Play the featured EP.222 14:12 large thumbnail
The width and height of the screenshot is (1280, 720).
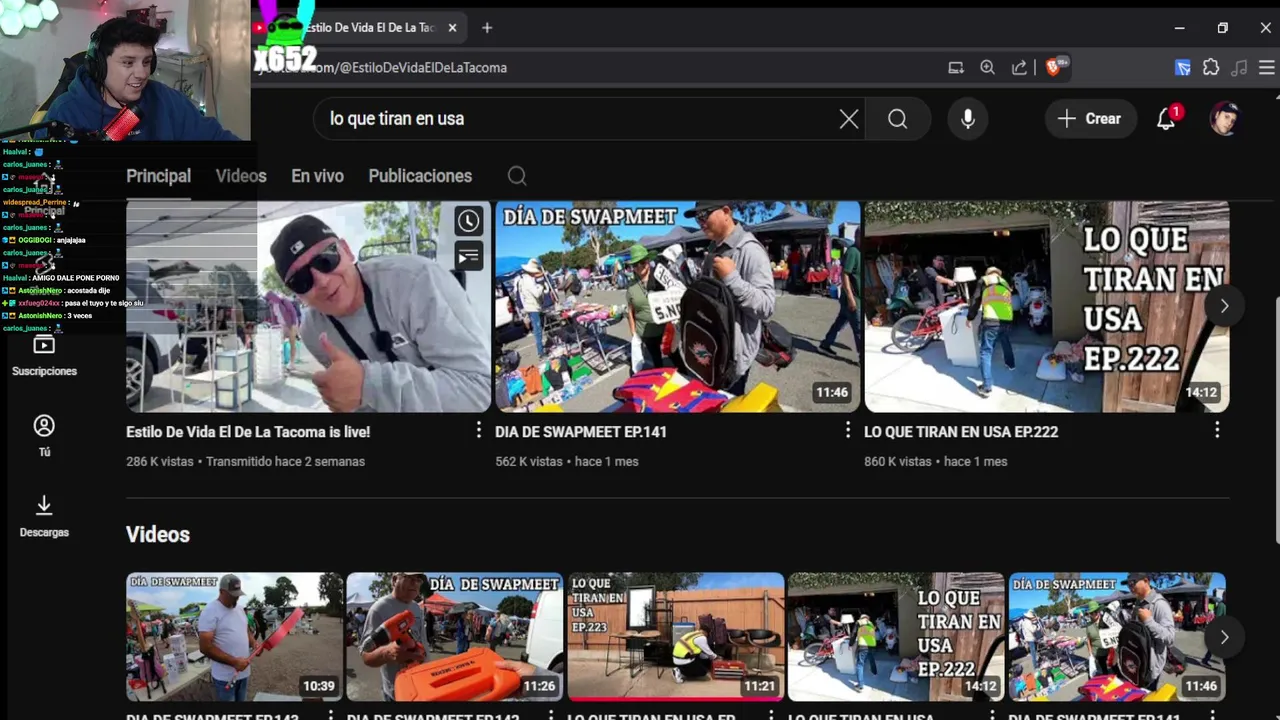click(1047, 306)
